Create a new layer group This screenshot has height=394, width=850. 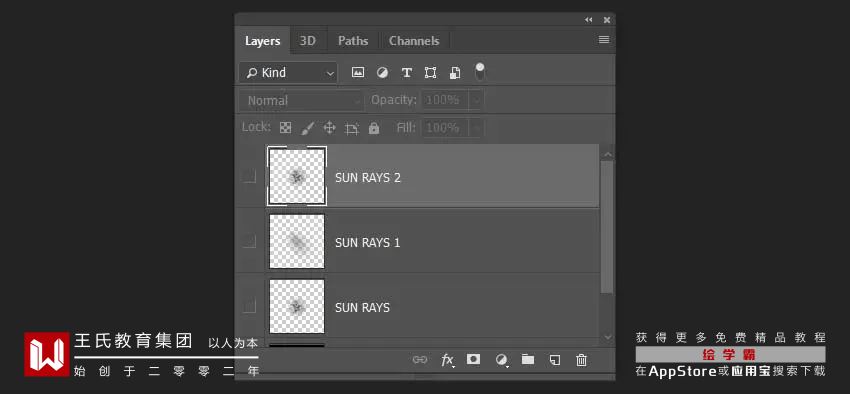point(528,359)
